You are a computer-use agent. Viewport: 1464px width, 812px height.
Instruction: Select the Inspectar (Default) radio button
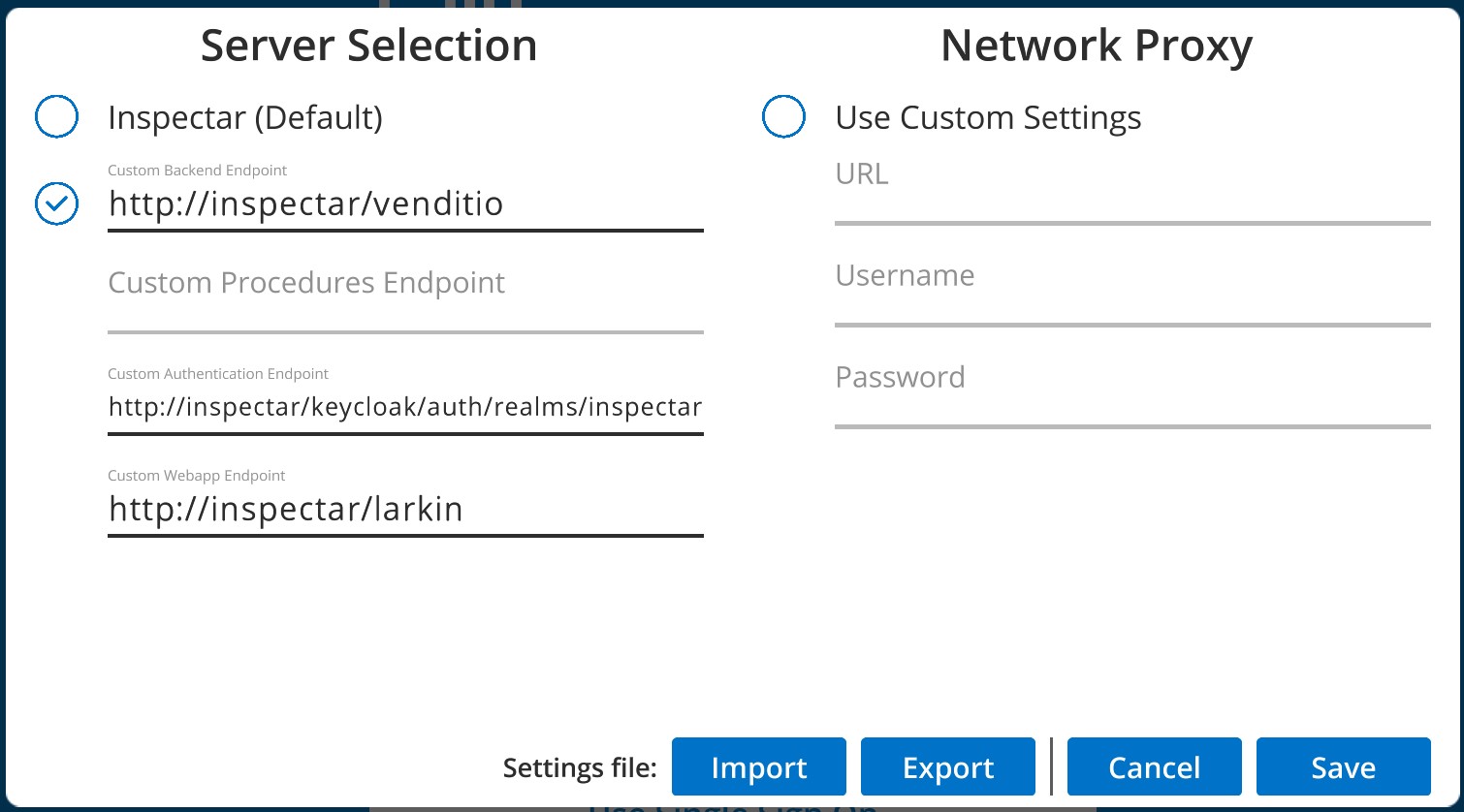point(56,117)
